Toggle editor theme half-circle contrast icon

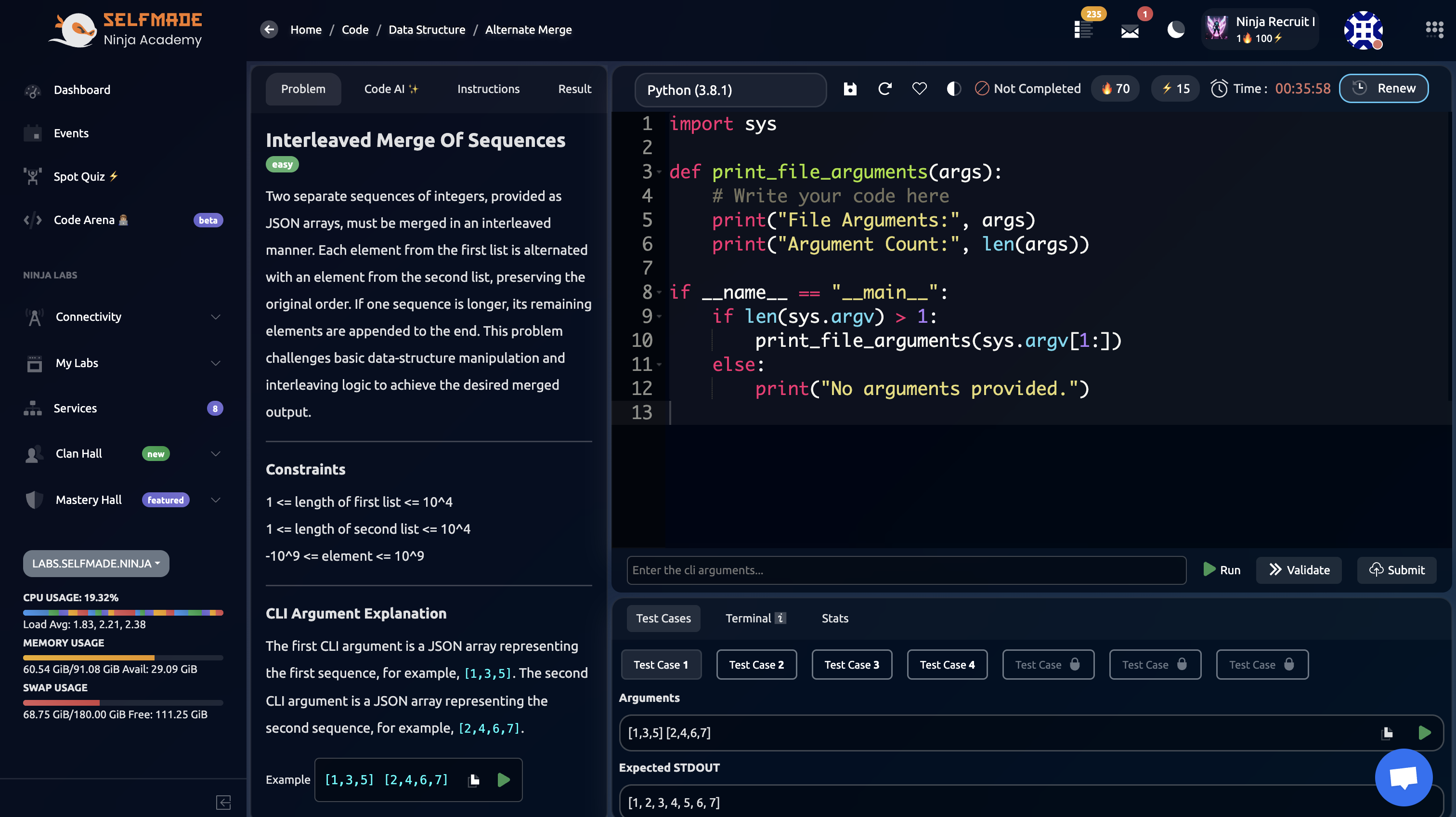click(953, 89)
